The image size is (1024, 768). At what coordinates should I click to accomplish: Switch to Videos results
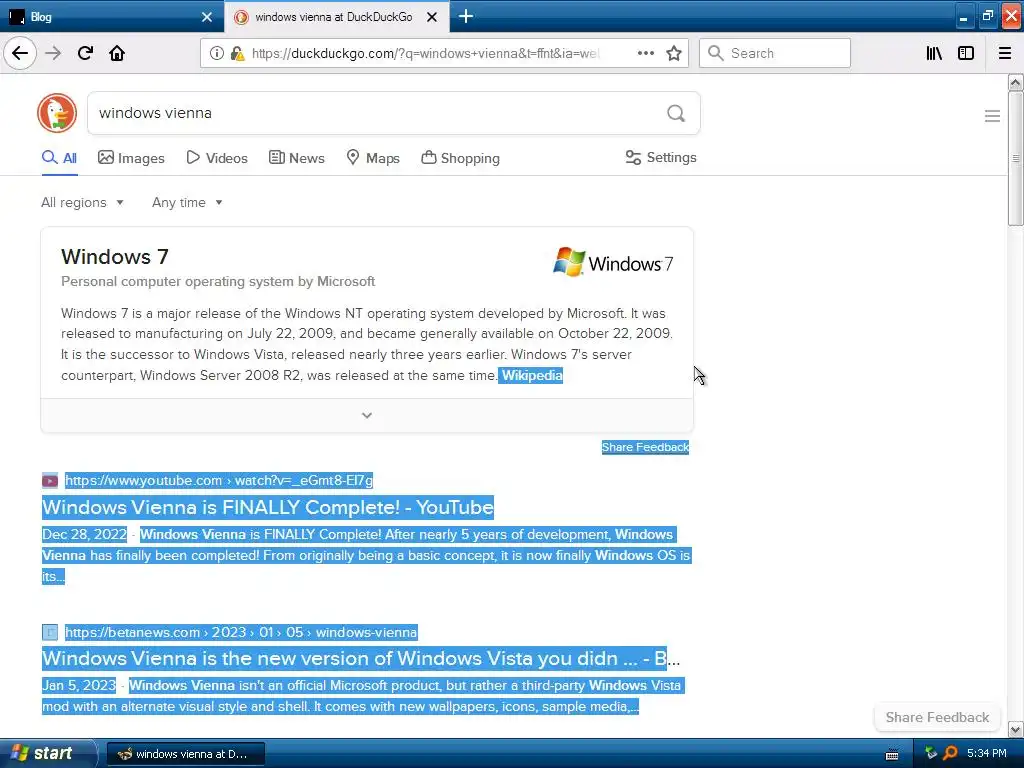[x=217, y=158]
